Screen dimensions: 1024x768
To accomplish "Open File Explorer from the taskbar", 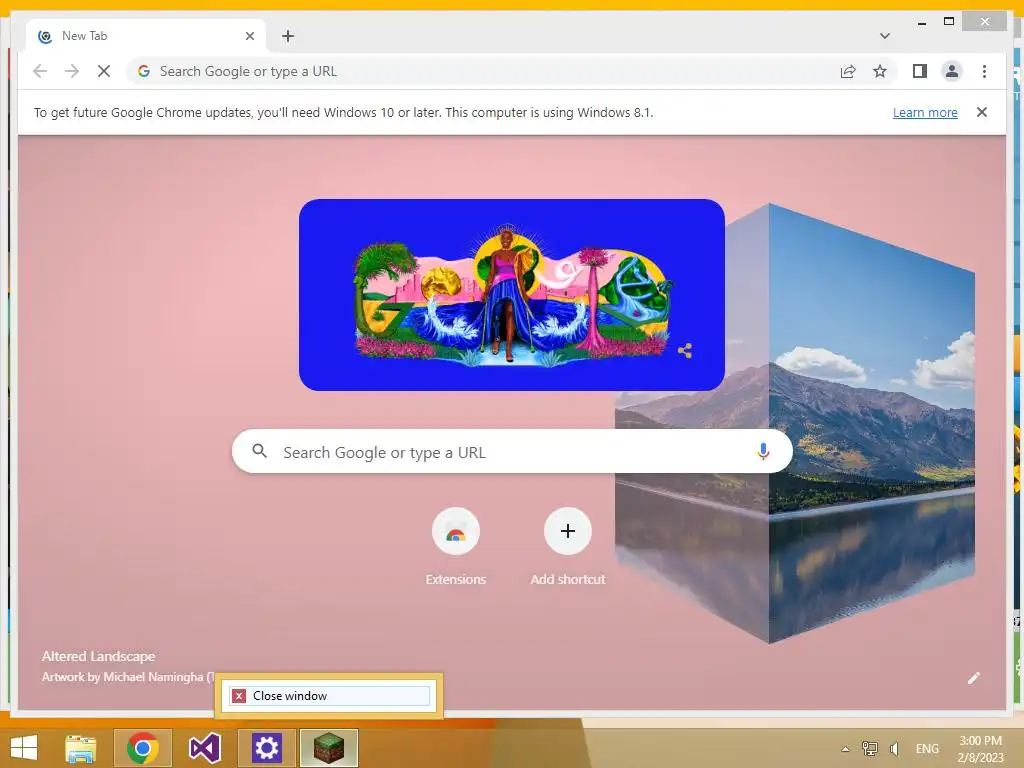I will 80,748.
